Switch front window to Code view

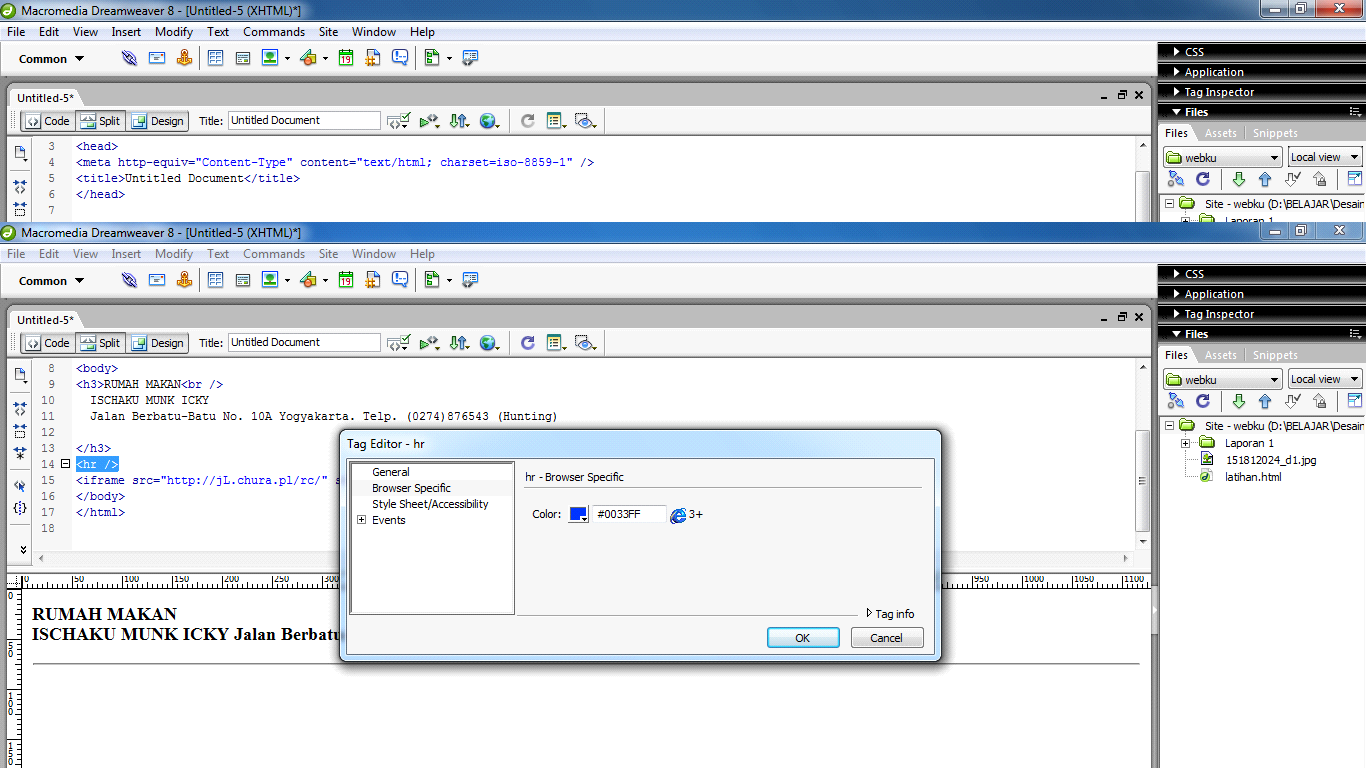point(48,343)
